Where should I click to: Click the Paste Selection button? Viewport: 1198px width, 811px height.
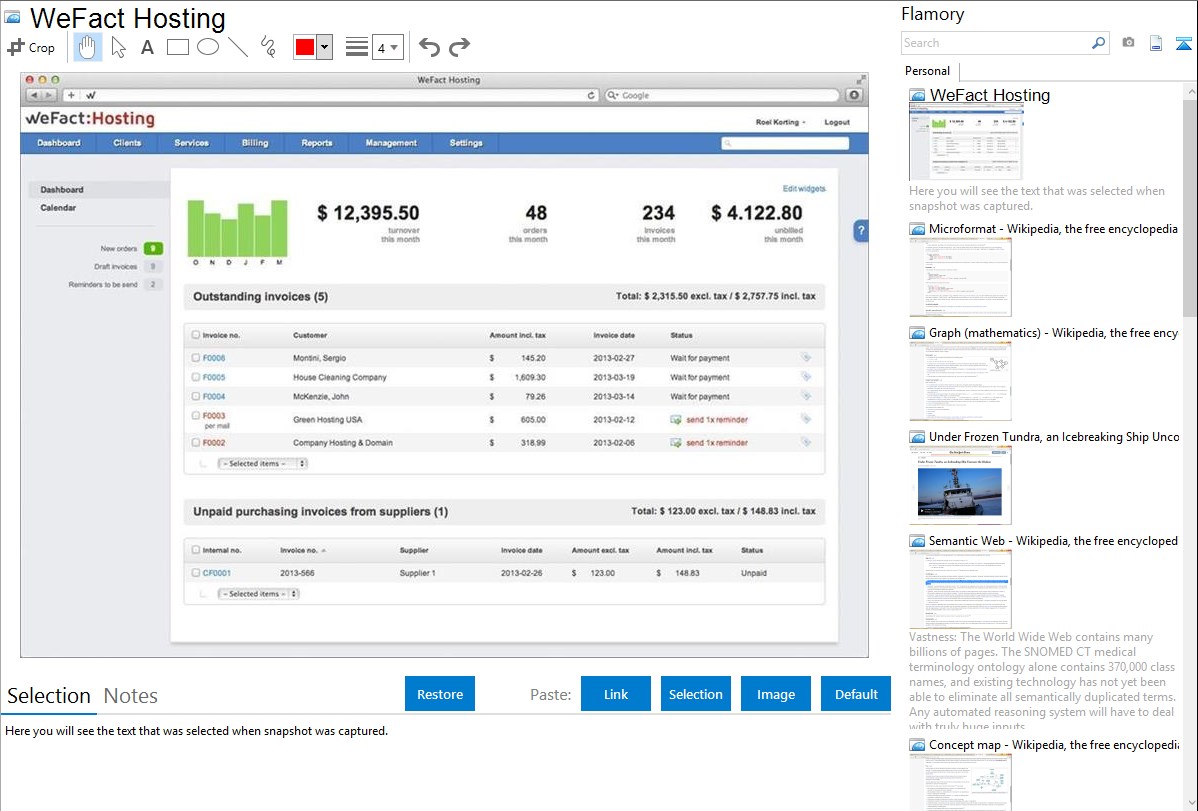pos(696,694)
